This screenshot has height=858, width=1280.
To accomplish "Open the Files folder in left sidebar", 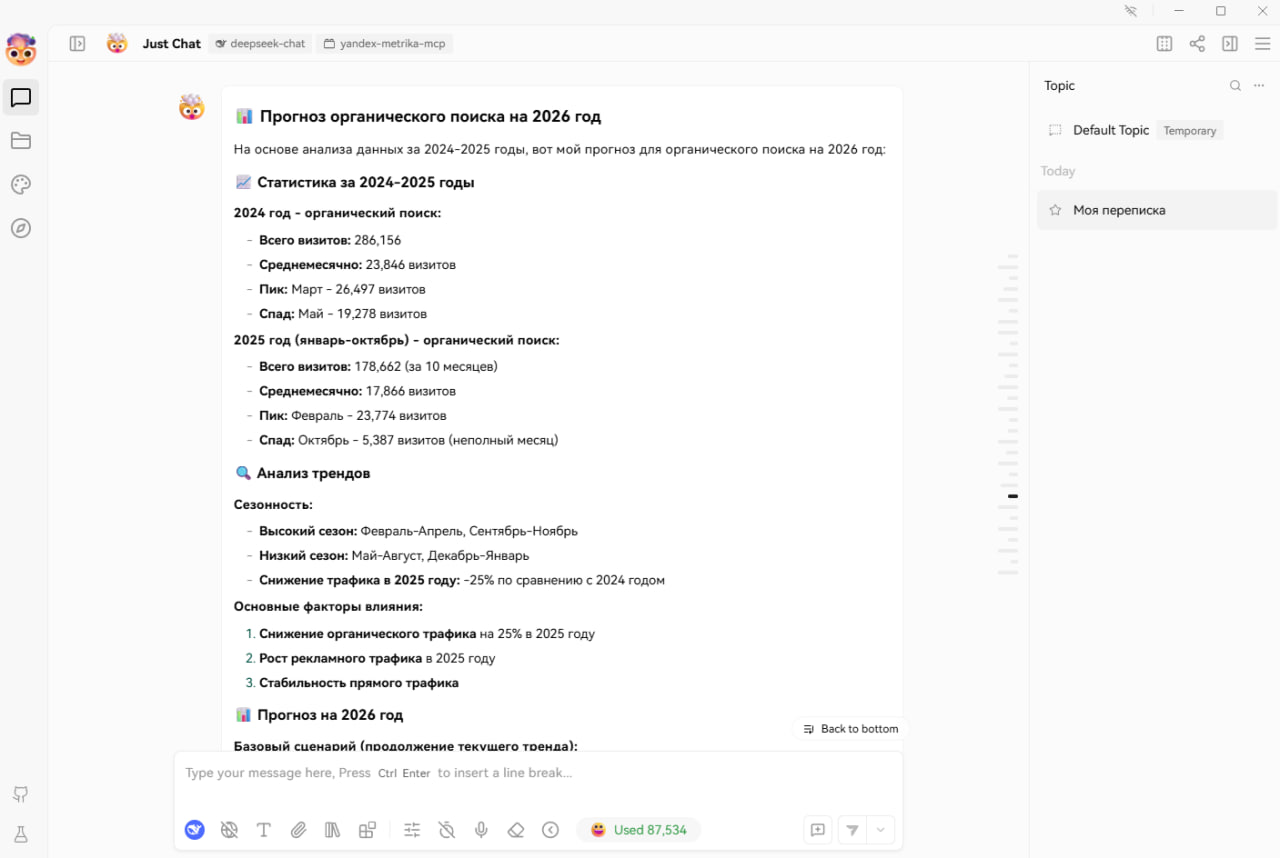I will click(21, 141).
